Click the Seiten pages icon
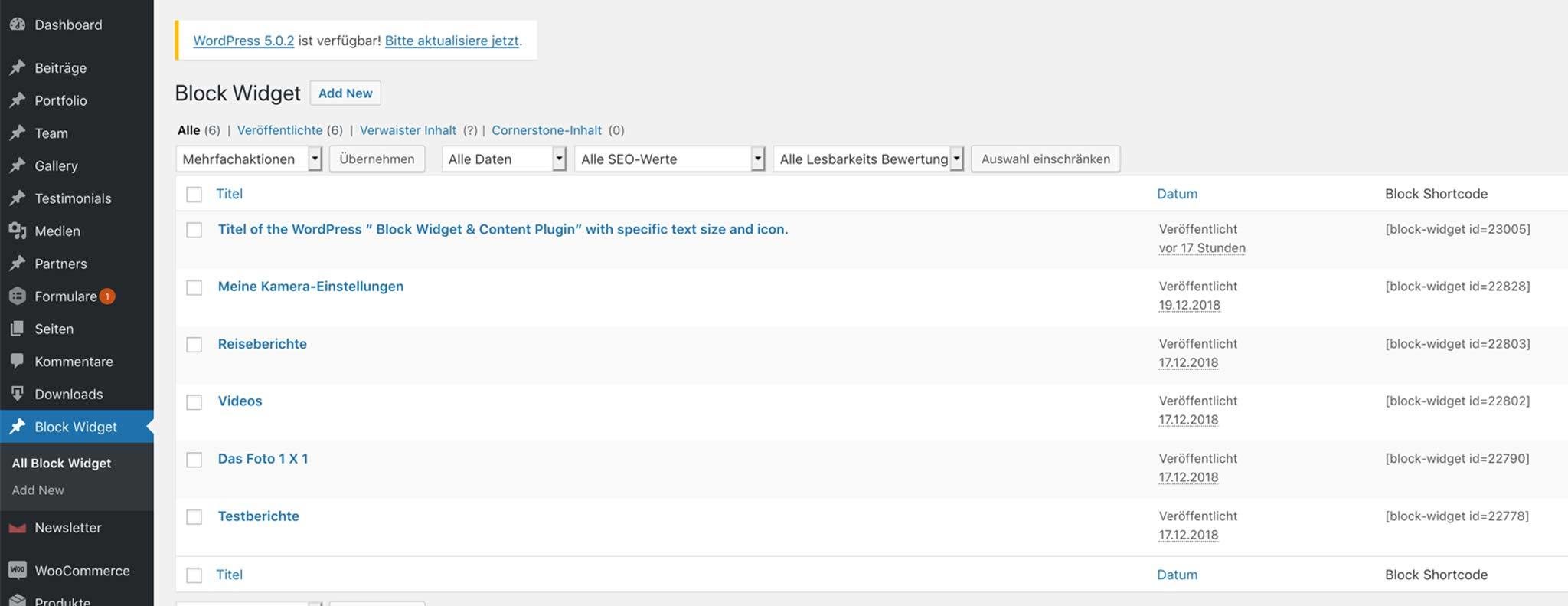This screenshot has height=606, width=1568. [18, 329]
